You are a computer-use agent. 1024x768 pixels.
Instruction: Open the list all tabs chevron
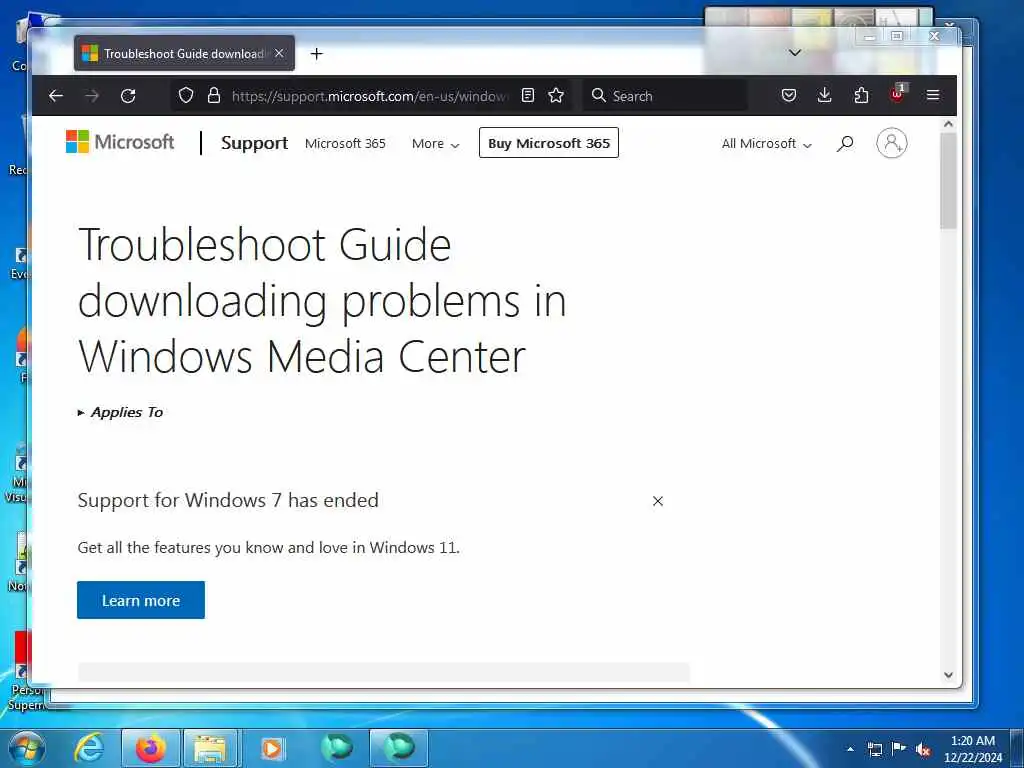tap(795, 53)
